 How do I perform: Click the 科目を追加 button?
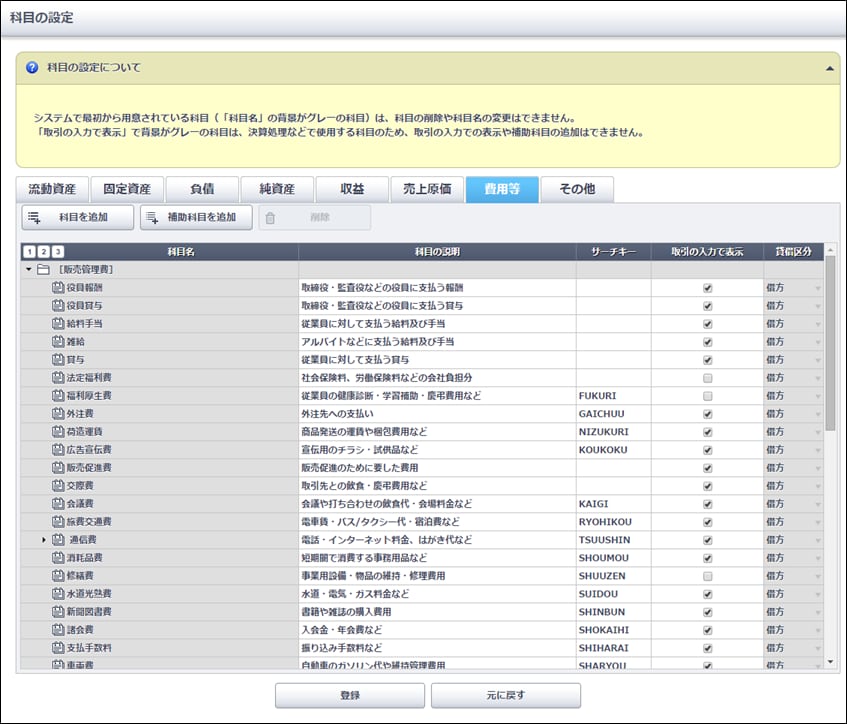tap(78, 217)
